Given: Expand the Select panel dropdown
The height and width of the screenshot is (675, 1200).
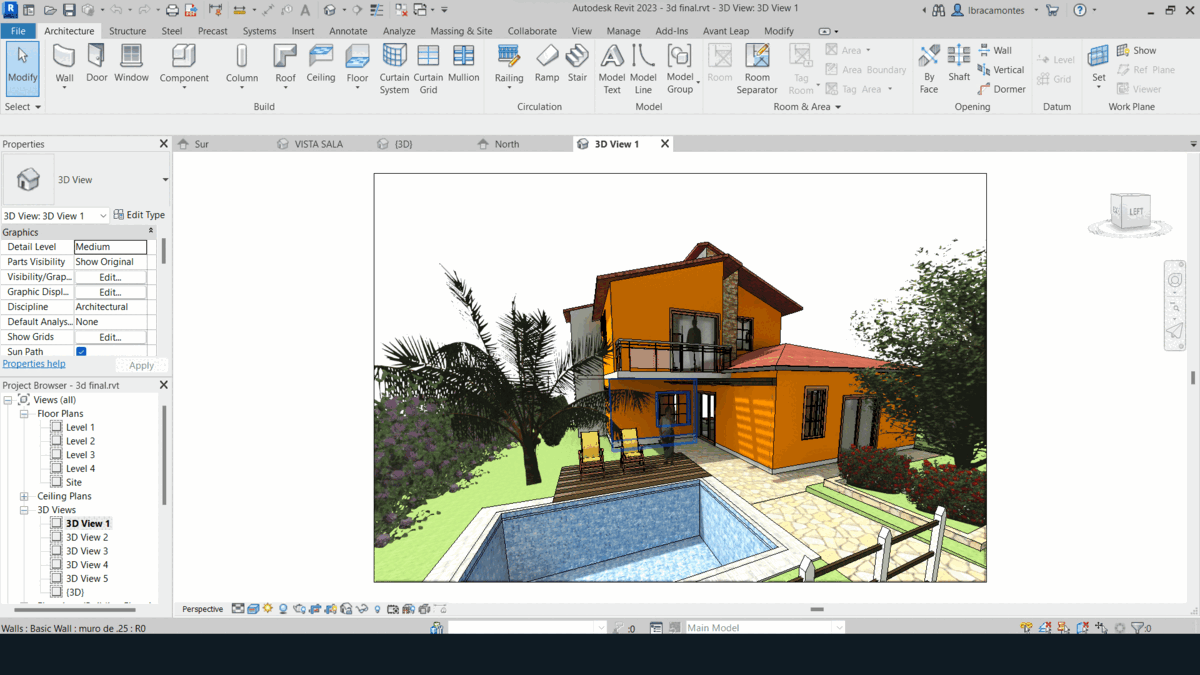Looking at the screenshot, I should 23,106.
